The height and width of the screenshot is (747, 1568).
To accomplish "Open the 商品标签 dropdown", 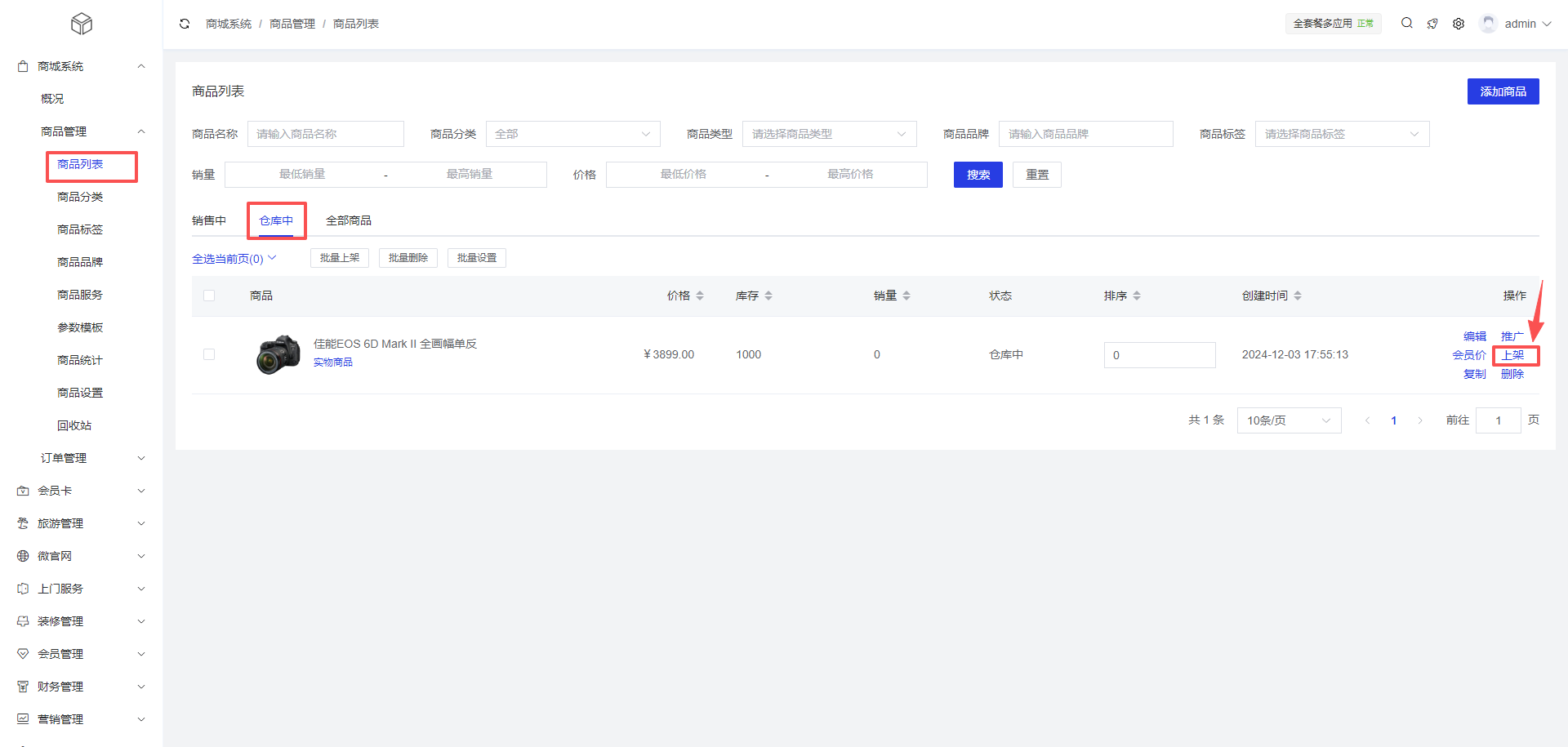I will click(x=1341, y=134).
